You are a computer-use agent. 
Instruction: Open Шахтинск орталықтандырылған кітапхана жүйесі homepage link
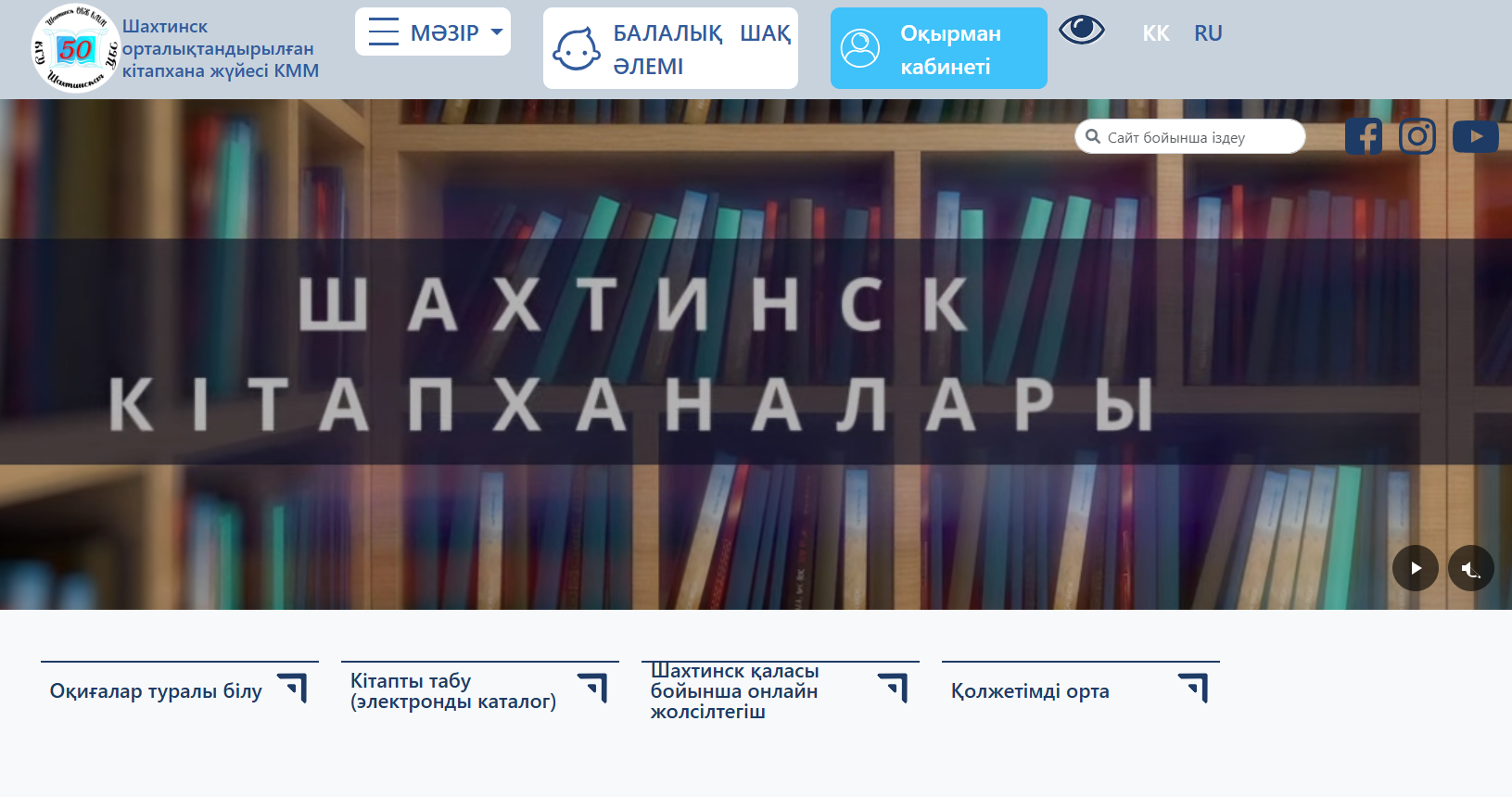pos(221,49)
